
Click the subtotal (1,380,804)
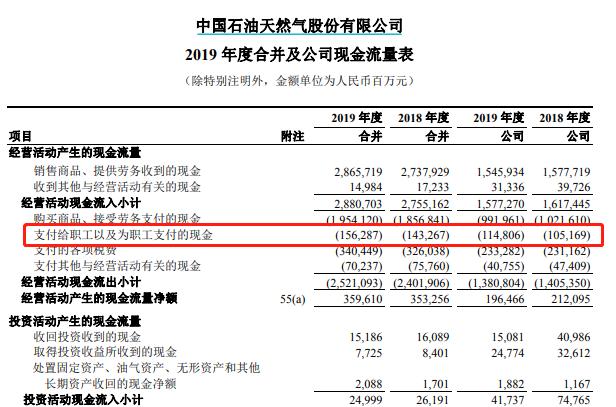[497, 283]
